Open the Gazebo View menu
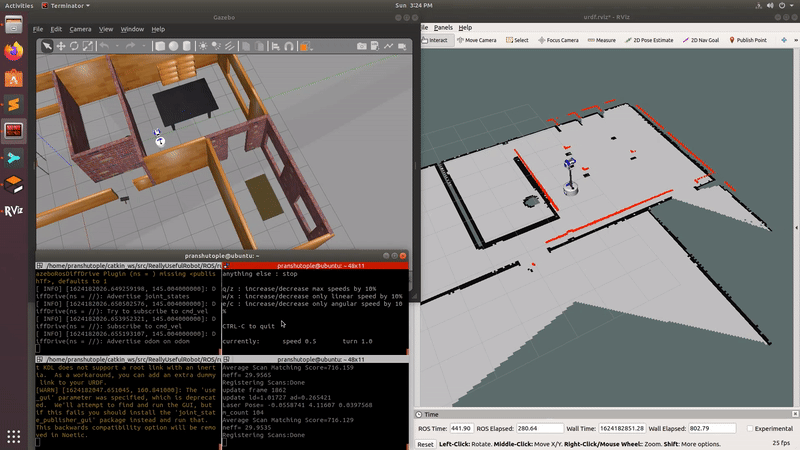The width and height of the screenshot is (800, 450). click(106, 29)
